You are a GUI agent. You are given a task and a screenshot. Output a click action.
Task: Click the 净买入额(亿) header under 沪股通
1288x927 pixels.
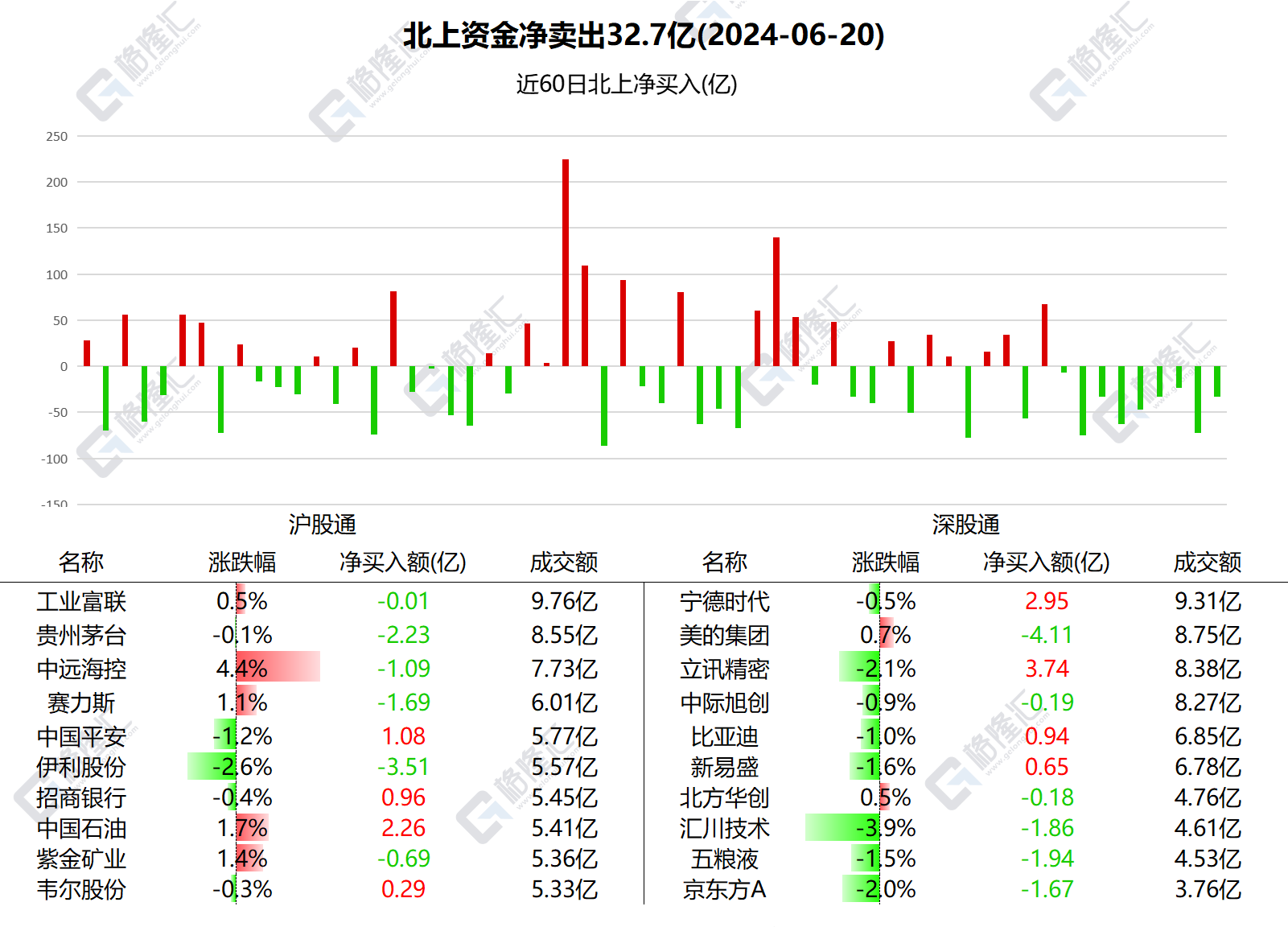point(403,562)
